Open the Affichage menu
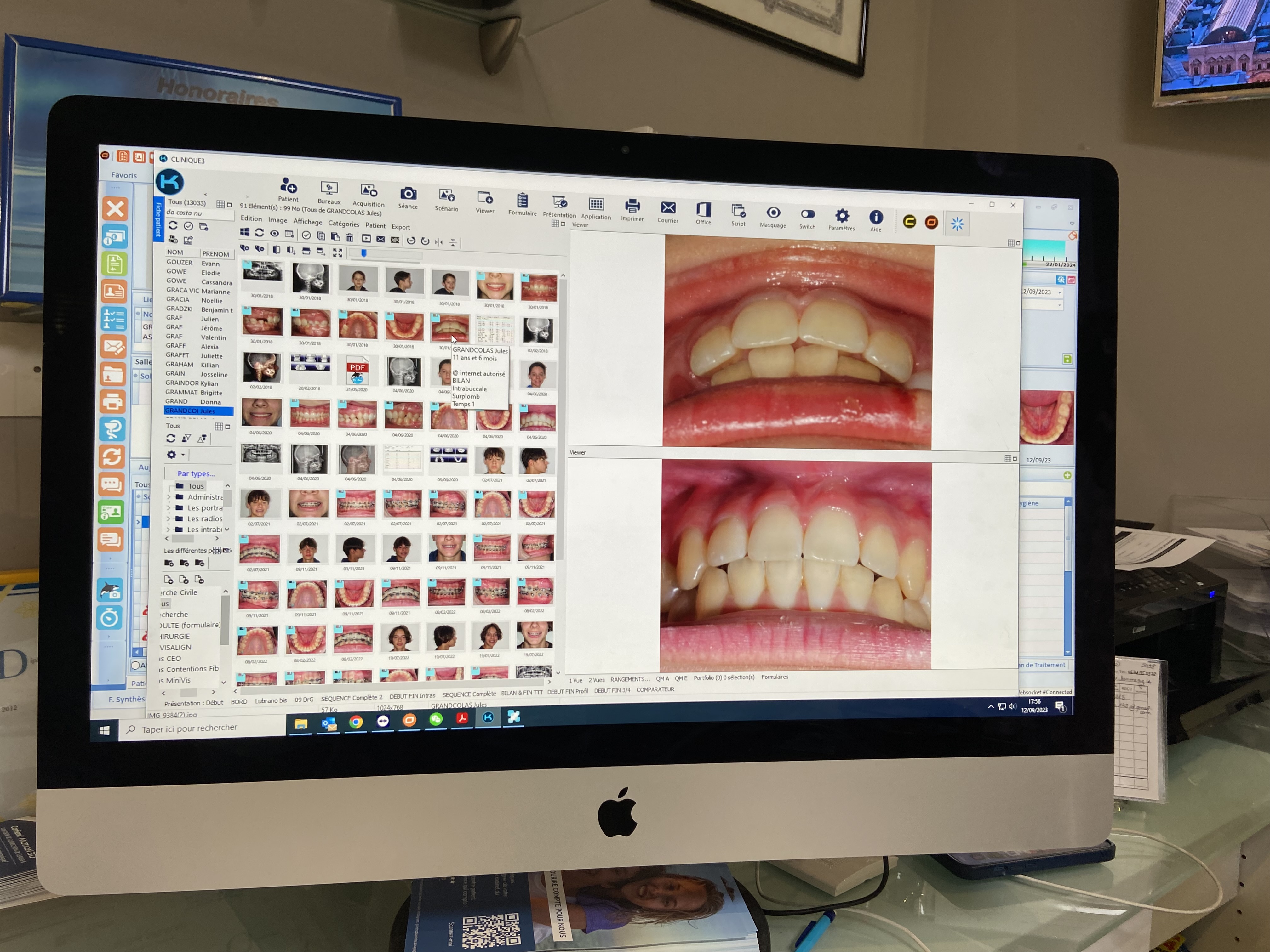Viewport: 1270px width, 952px height. [308, 222]
